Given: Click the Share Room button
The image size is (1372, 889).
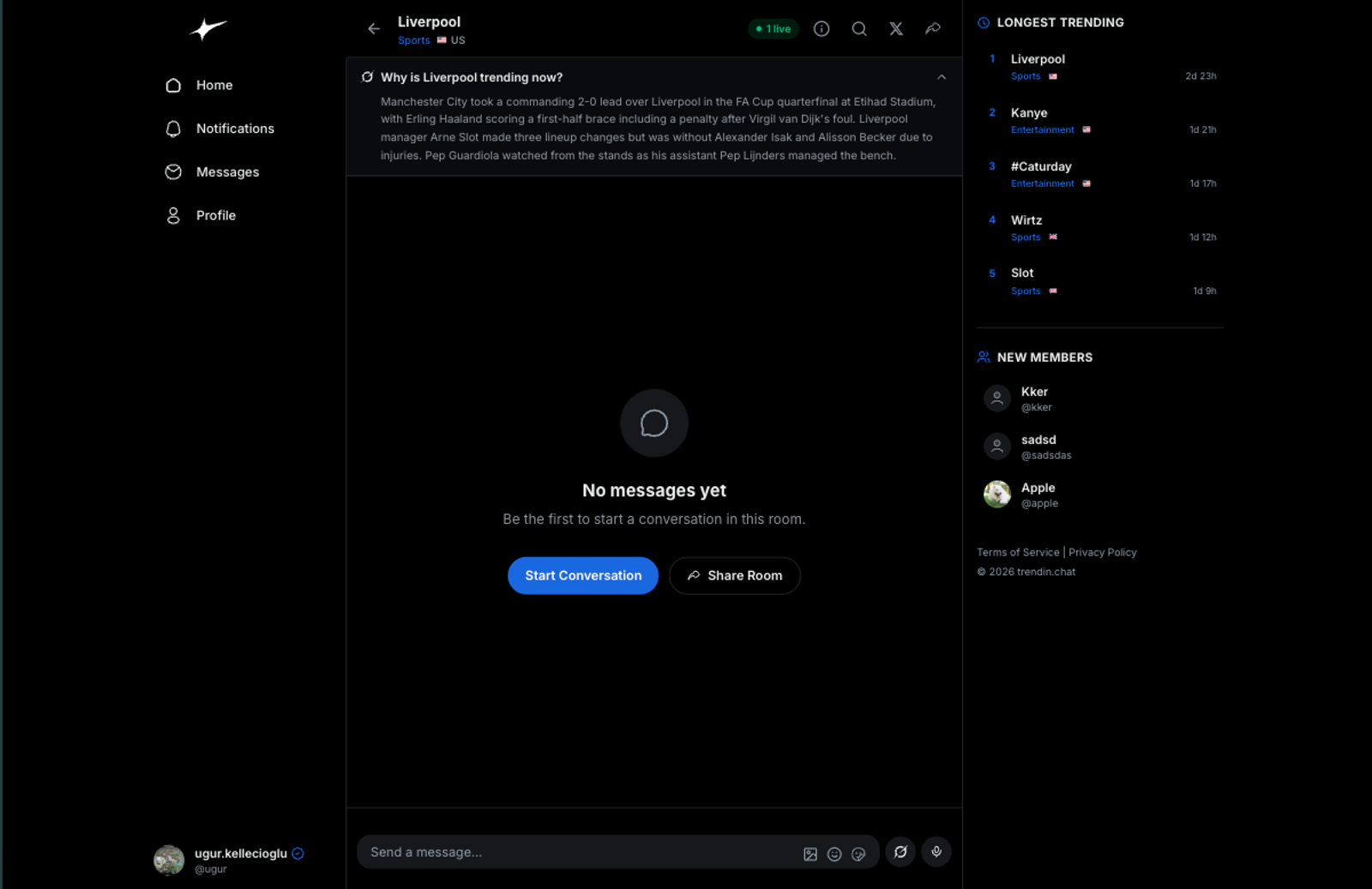Looking at the screenshot, I should tap(735, 576).
